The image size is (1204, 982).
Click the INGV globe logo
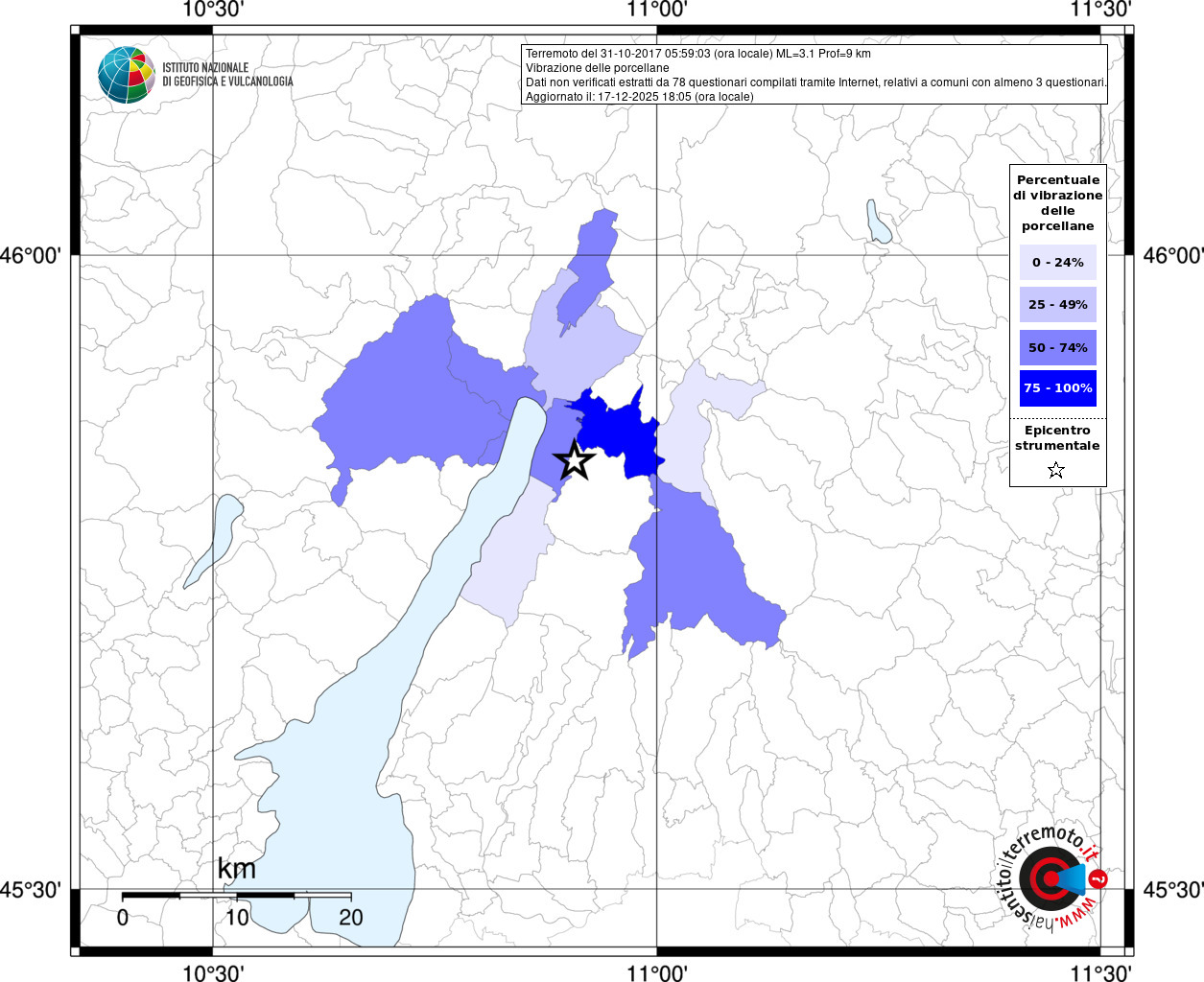click(x=126, y=74)
